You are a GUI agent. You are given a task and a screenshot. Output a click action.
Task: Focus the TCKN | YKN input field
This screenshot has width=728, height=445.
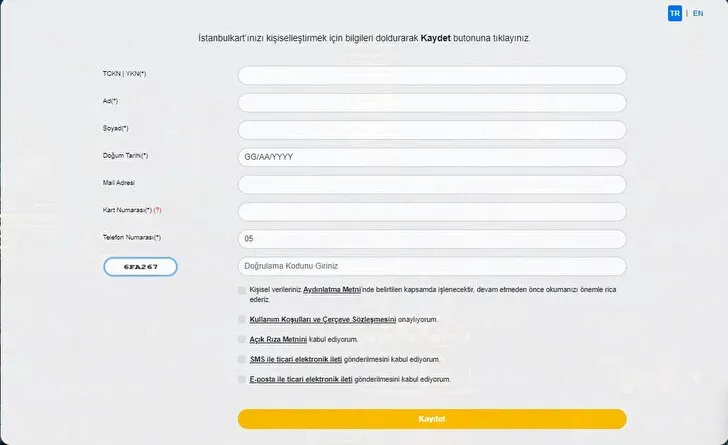[x=432, y=75]
